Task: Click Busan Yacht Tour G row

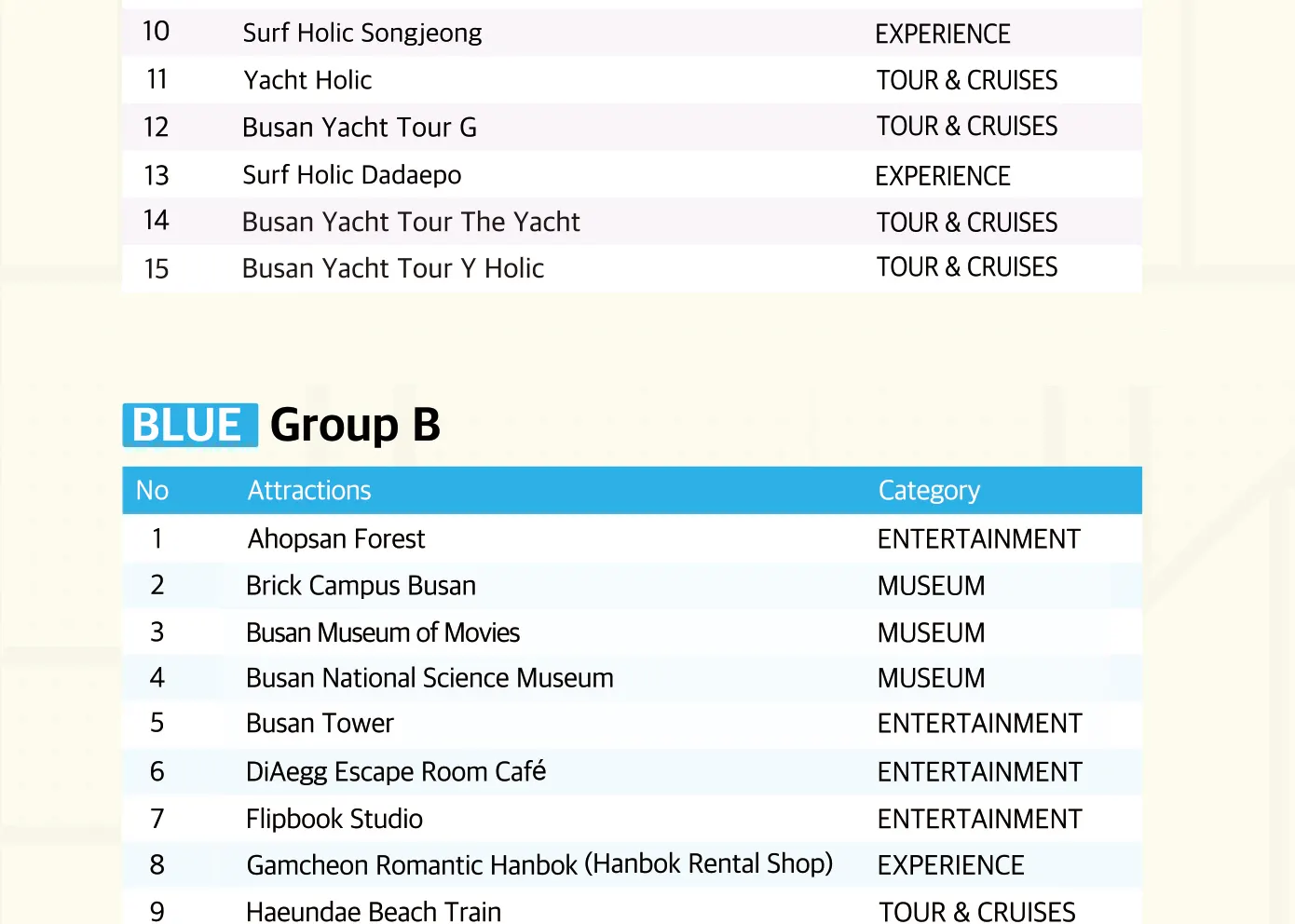Action: 632,127
